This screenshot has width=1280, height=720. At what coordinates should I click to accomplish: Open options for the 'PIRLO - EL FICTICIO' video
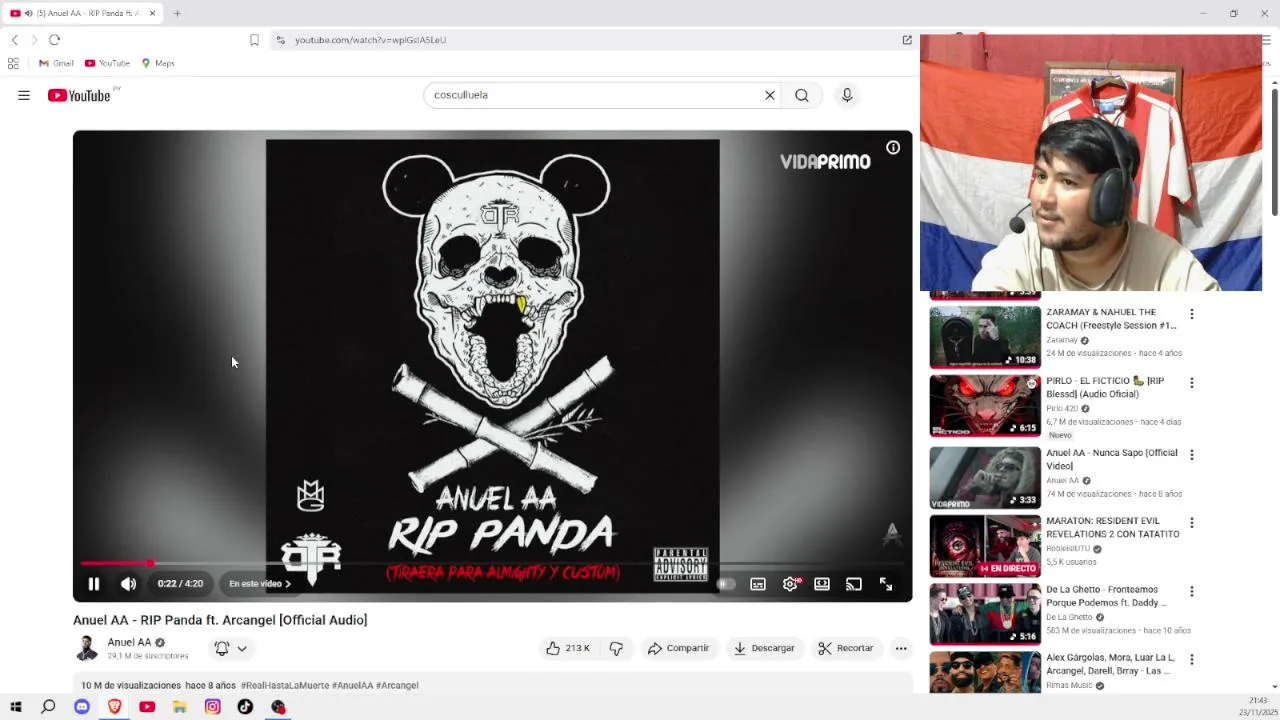point(1191,383)
